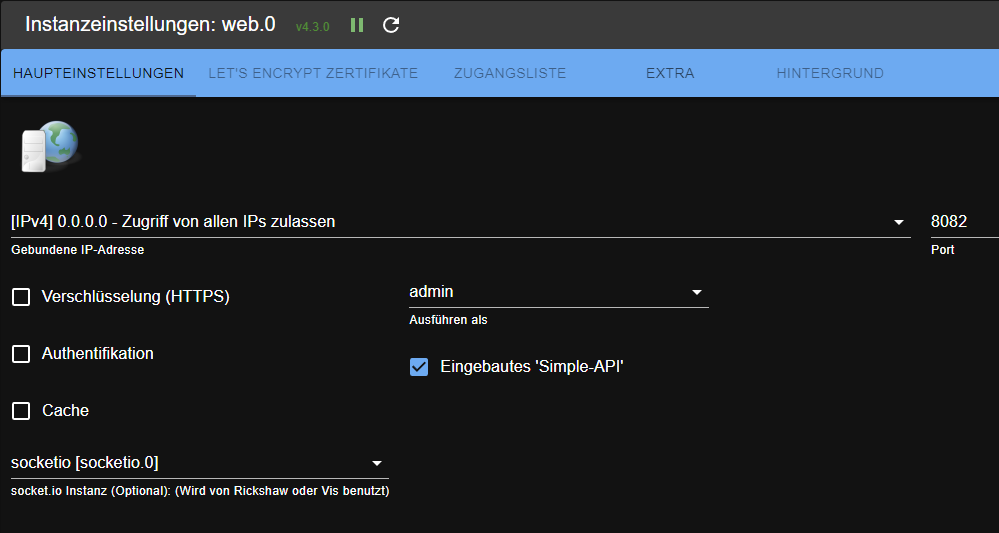This screenshot has width=999, height=533.
Task: Open the Zugangsliste tab
Action: click(510, 73)
